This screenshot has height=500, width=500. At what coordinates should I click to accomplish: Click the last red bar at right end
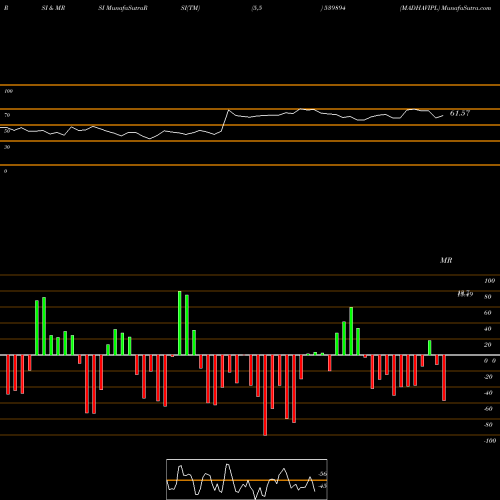point(444,378)
